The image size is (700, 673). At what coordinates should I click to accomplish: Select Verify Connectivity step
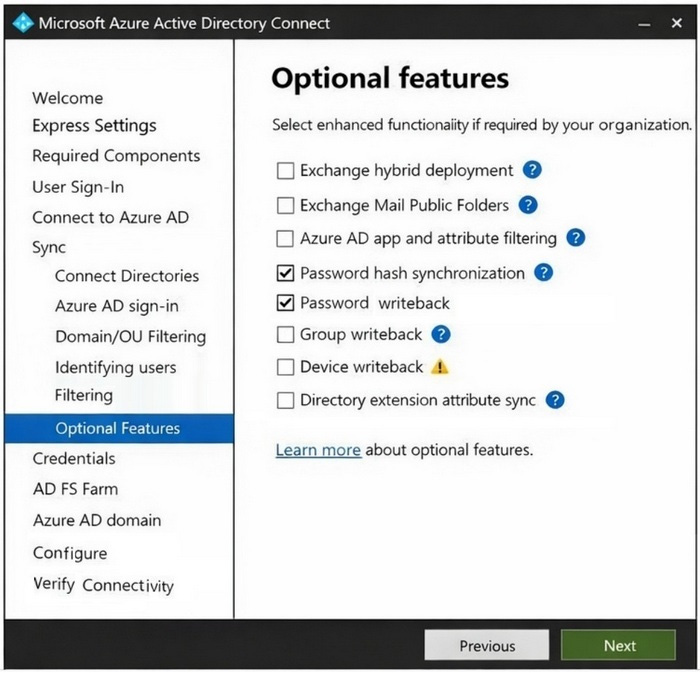point(104,585)
